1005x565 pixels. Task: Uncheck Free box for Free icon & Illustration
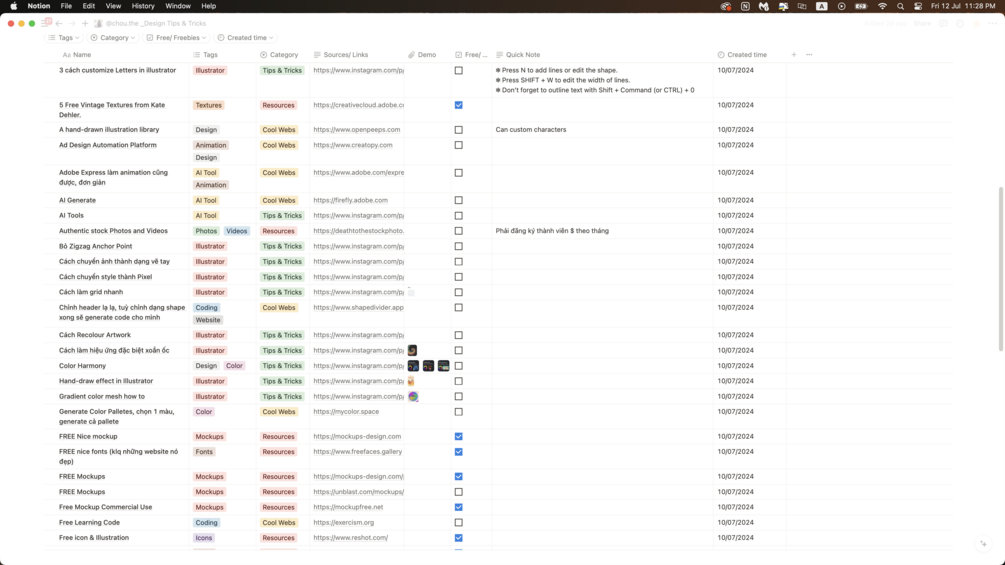click(x=458, y=538)
